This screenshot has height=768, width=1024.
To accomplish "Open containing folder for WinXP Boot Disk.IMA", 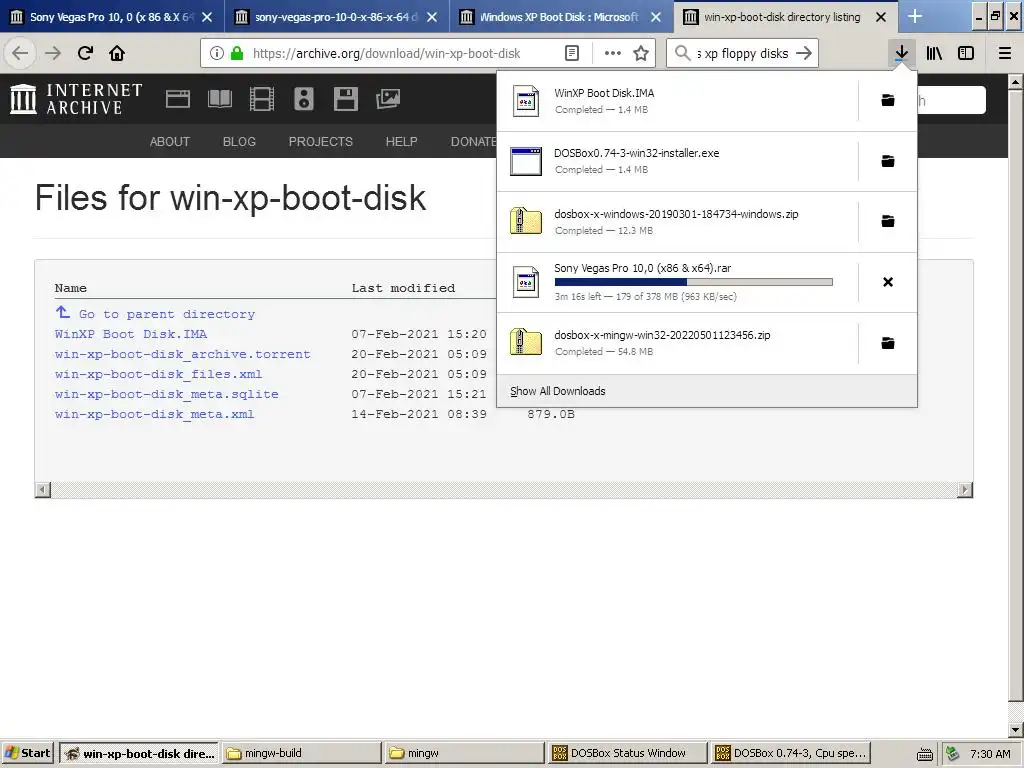I will tap(888, 100).
